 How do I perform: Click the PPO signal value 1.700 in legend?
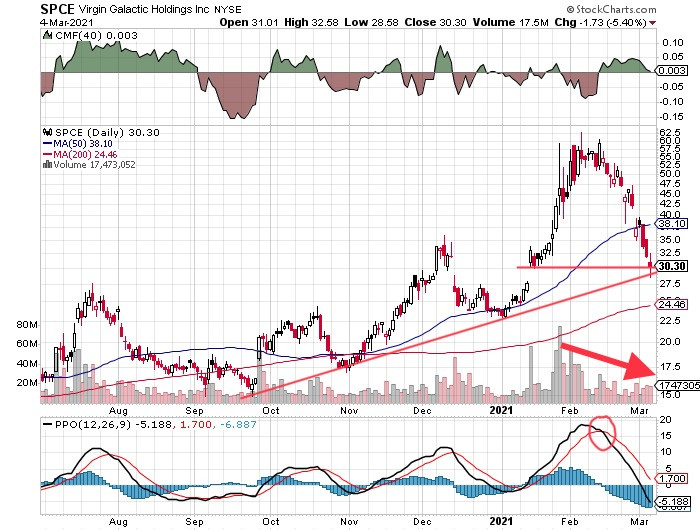196,424
